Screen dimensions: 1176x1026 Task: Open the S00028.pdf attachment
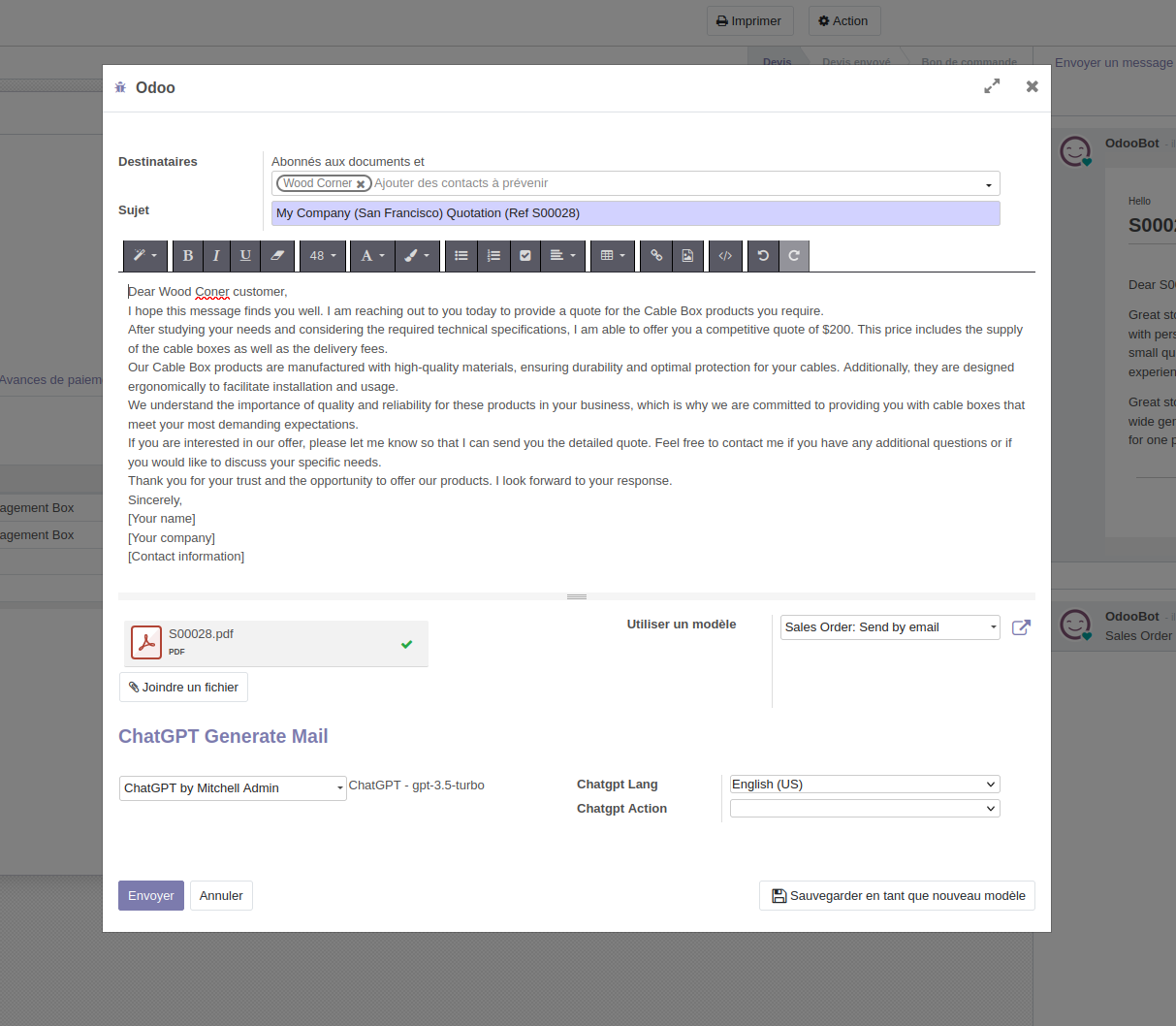[x=275, y=643]
